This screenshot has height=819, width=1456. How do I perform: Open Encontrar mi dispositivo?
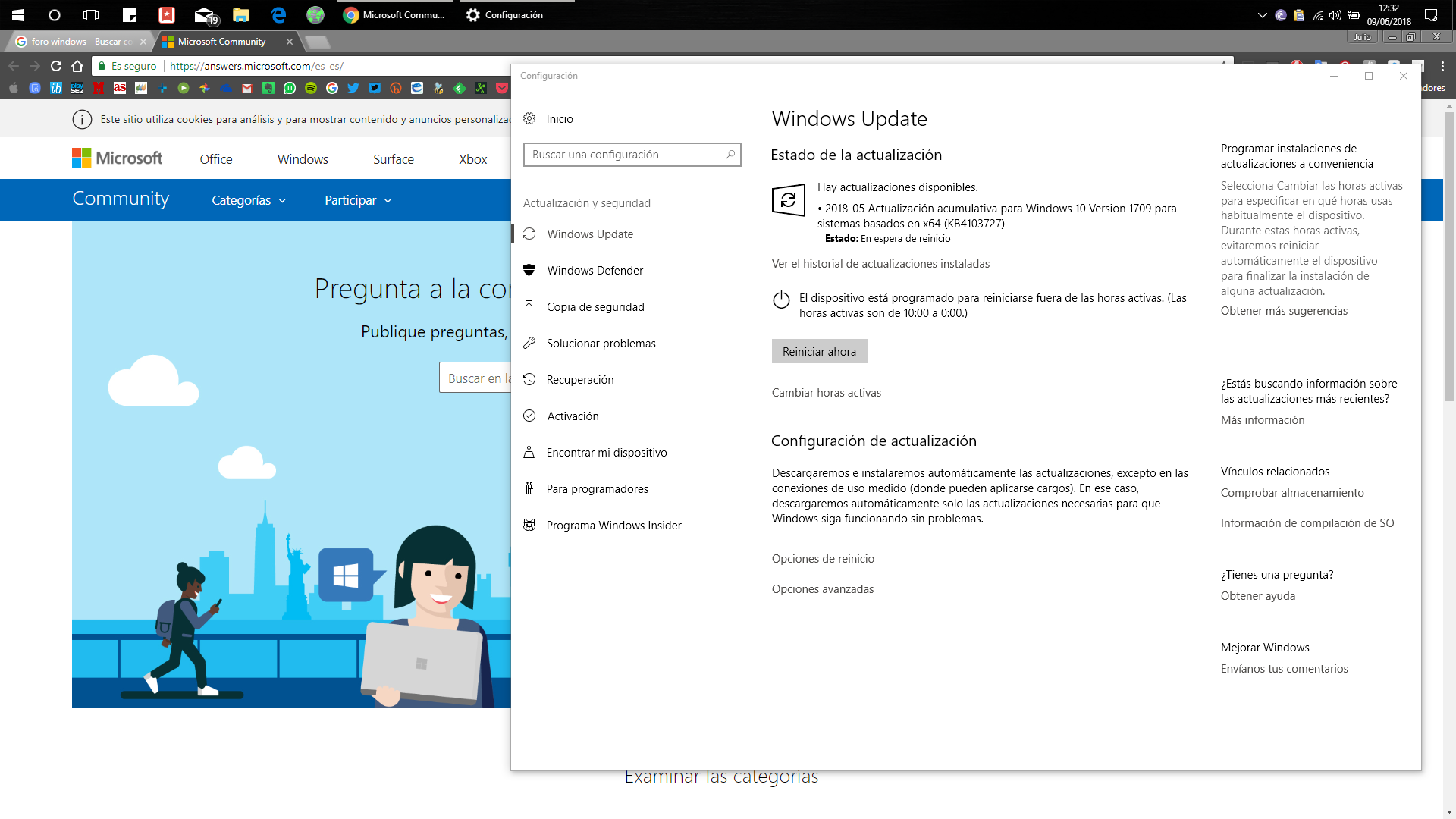coord(607,453)
